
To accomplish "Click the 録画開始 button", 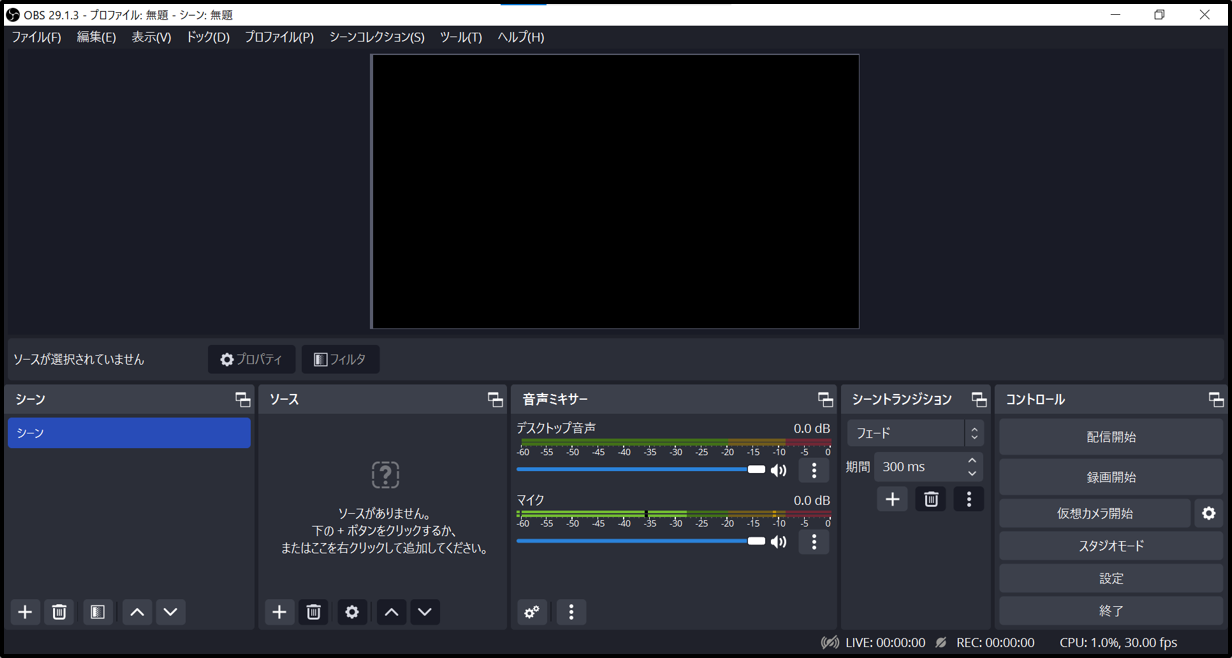I will [x=1110, y=477].
